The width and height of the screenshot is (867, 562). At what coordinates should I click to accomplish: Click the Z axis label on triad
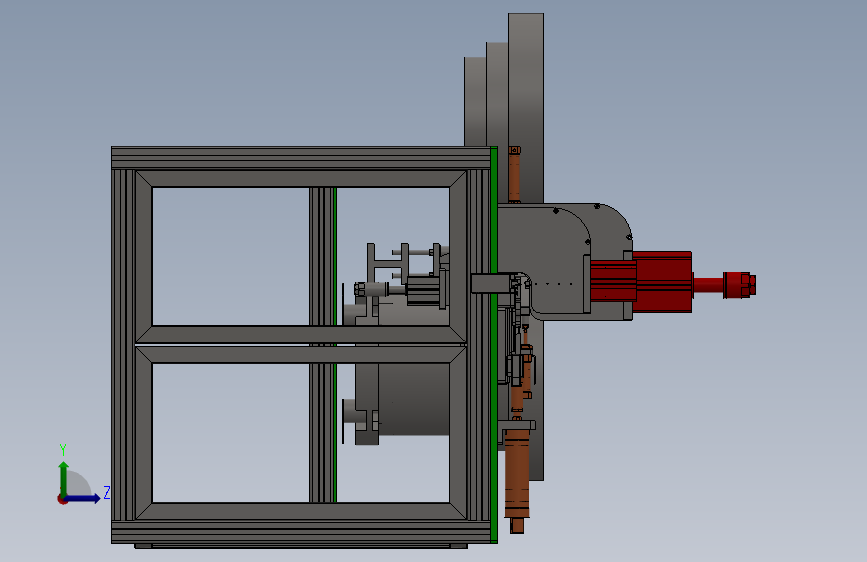107,492
